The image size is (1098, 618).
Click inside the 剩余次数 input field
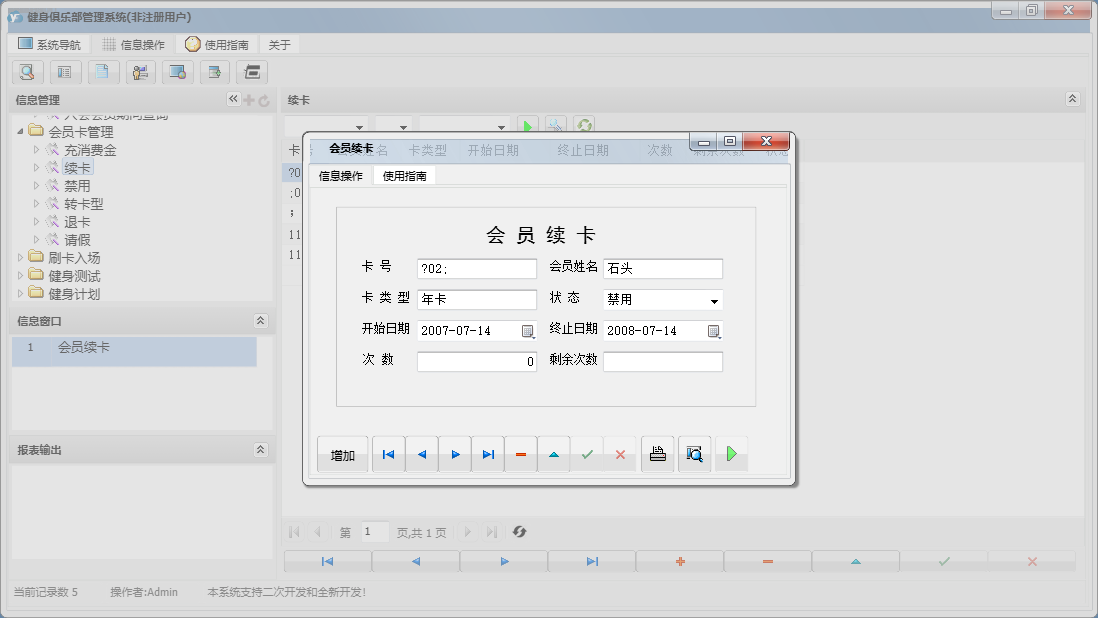coord(665,361)
